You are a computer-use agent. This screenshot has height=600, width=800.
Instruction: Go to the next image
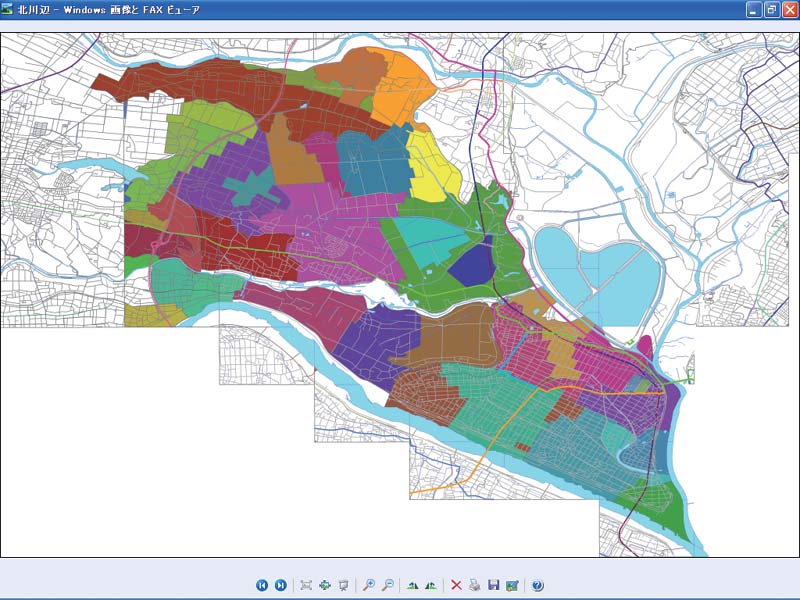point(281,585)
